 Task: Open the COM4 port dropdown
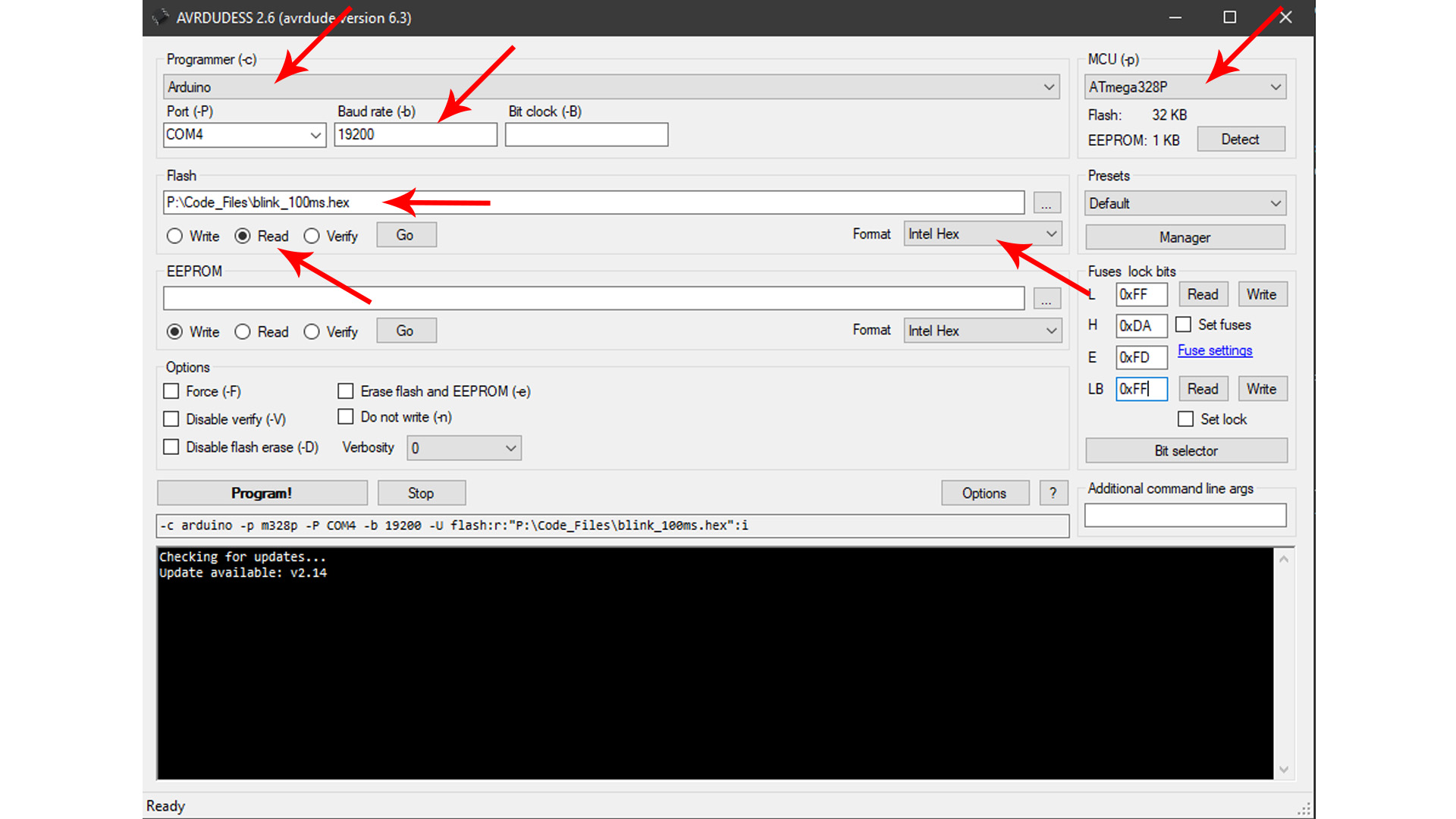coord(244,135)
